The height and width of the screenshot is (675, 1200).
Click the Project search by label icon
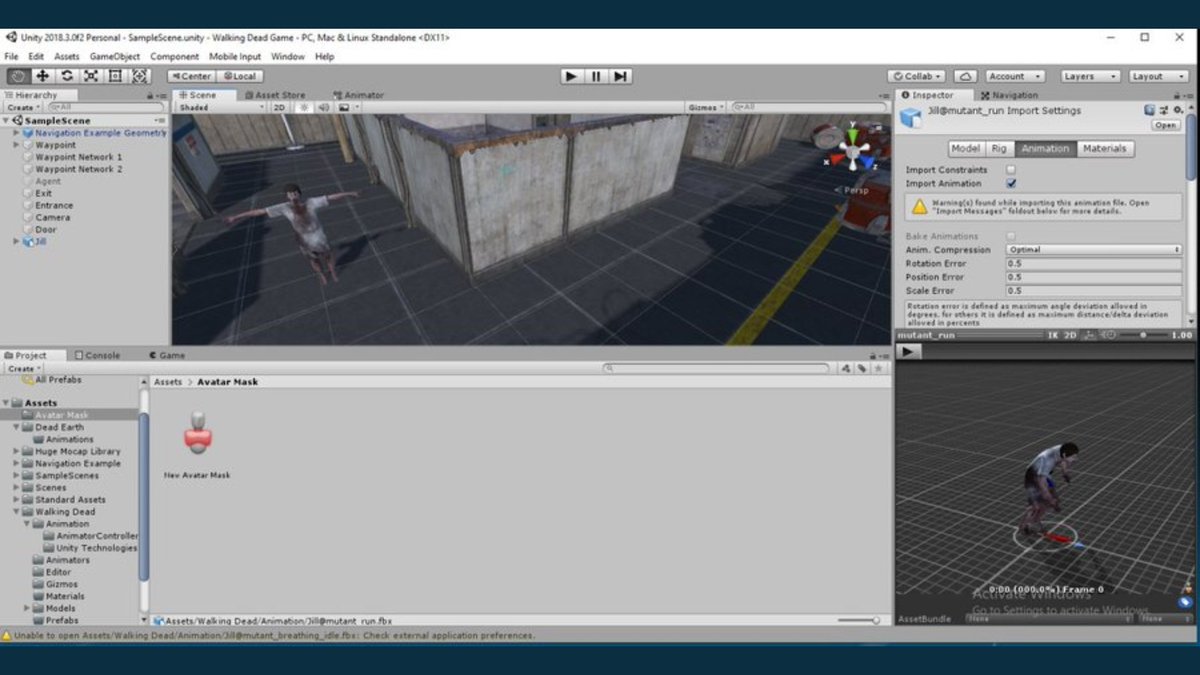point(862,369)
